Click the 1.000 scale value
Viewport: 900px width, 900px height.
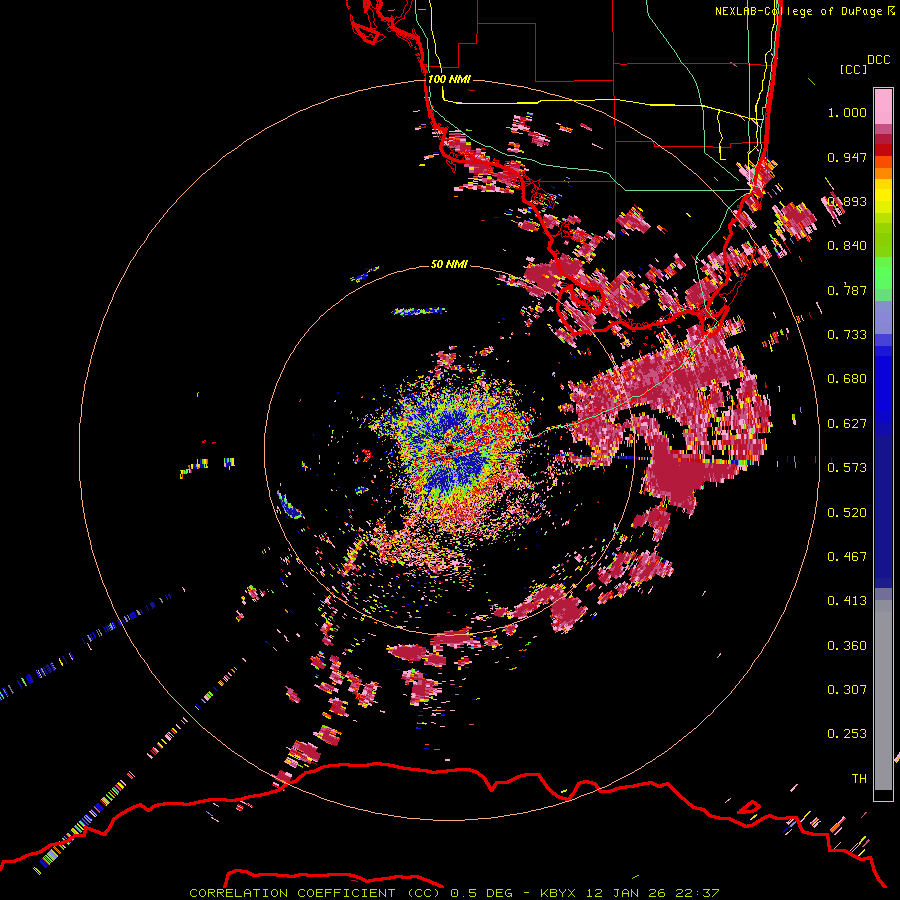pyautogui.click(x=847, y=112)
